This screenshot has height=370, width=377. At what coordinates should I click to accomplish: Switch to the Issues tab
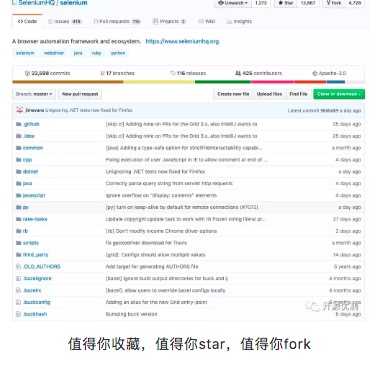[64, 21]
